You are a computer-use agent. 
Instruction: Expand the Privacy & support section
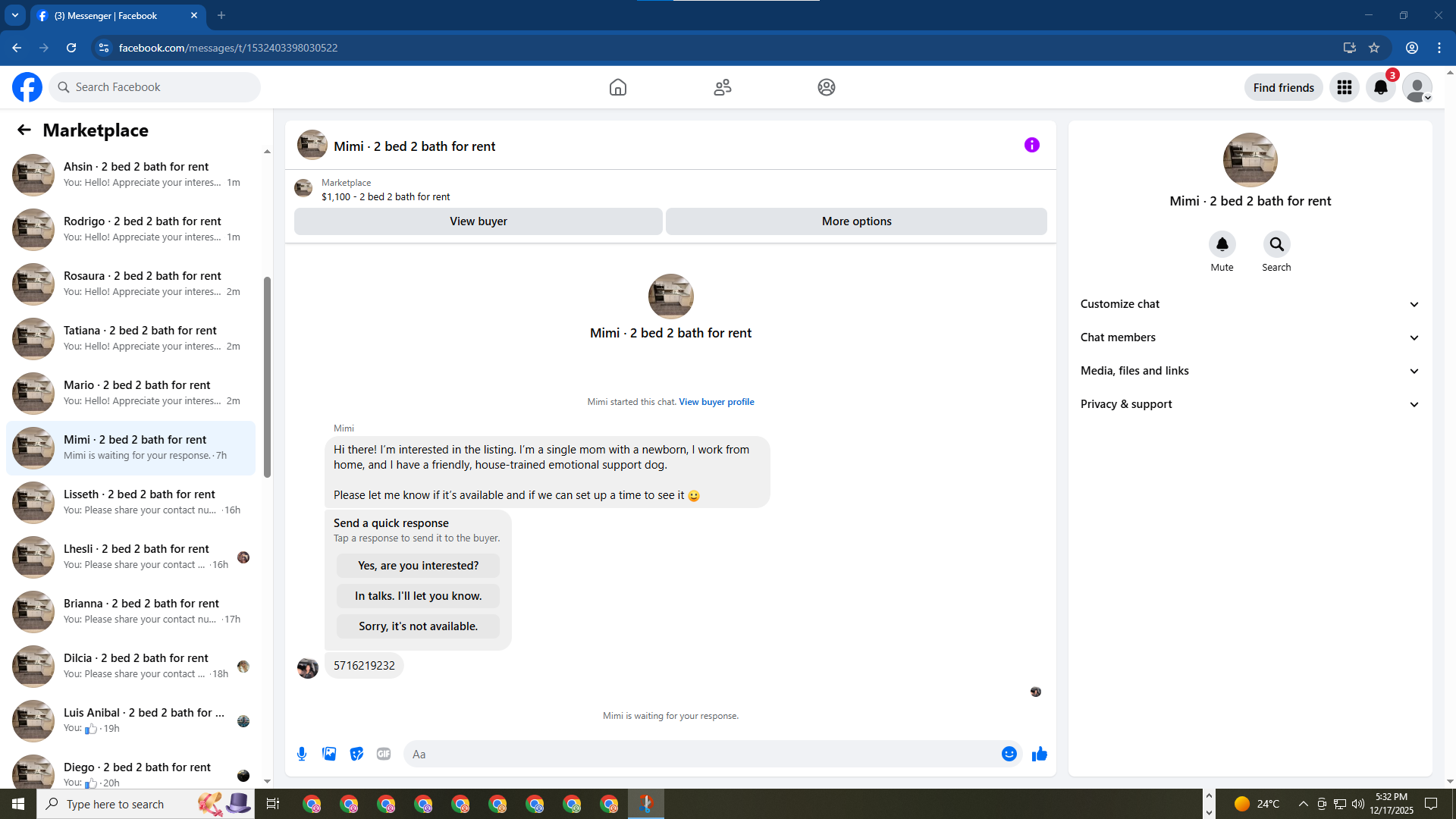point(1250,404)
